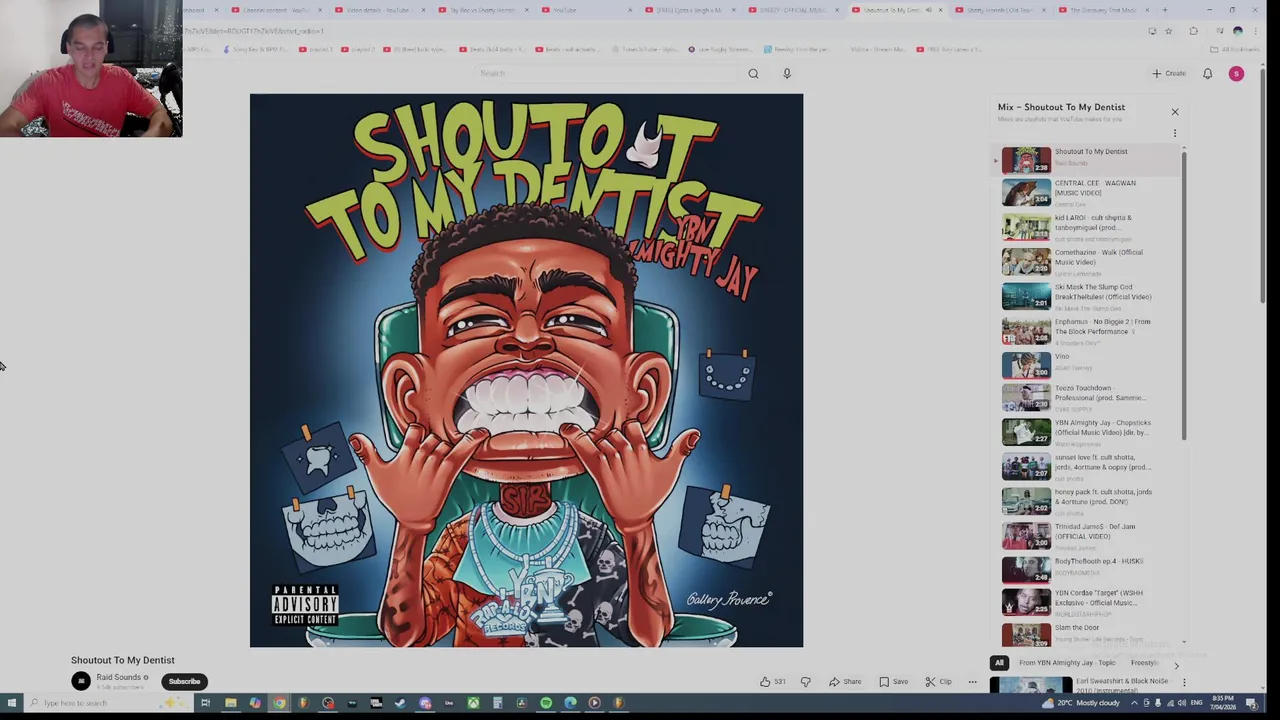Open Steam from the taskbar
This screenshot has height=720, width=1280.
point(400,703)
